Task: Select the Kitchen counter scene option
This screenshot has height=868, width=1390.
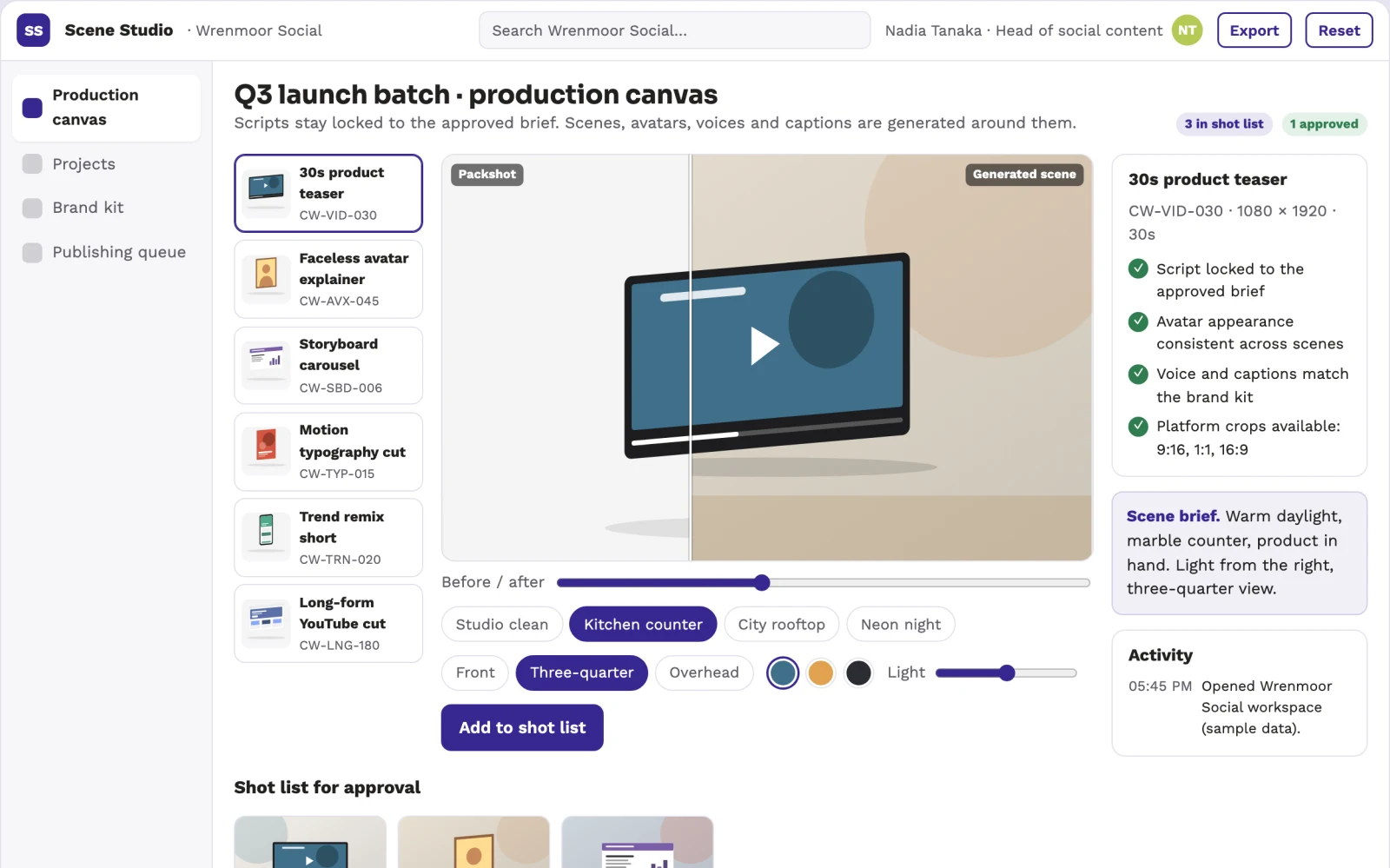Action: (x=643, y=624)
